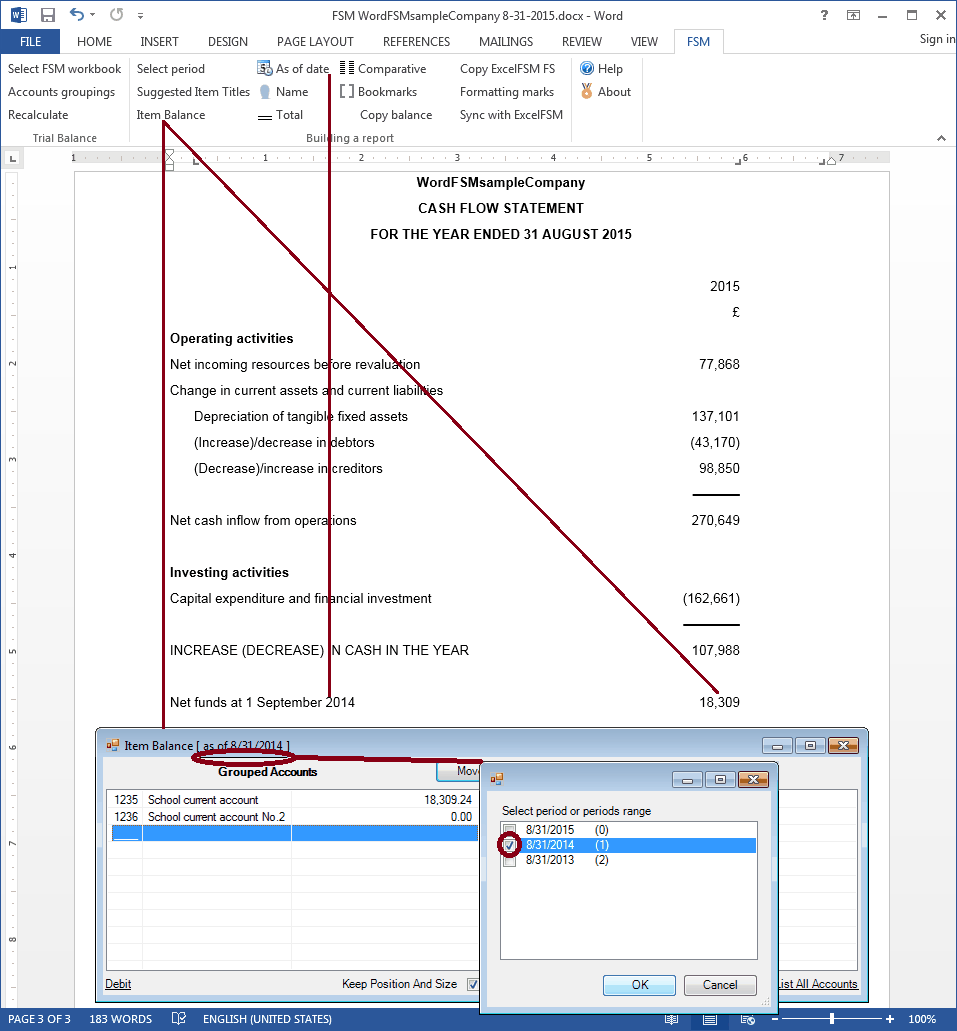The height and width of the screenshot is (1031, 957).
Task: Switch to Web Layout view
Action: [x=748, y=1019]
